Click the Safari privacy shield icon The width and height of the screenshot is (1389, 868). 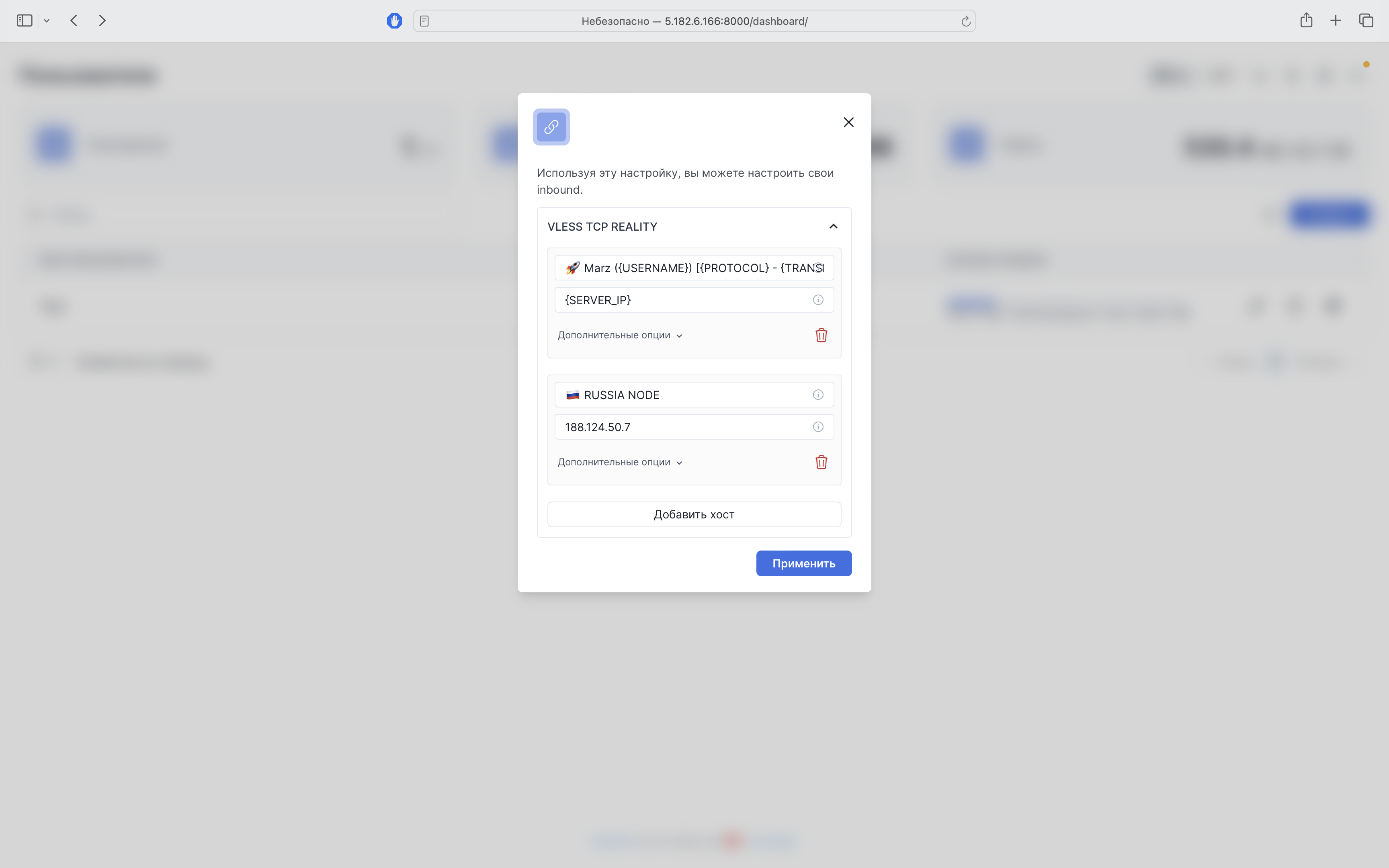click(394, 21)
